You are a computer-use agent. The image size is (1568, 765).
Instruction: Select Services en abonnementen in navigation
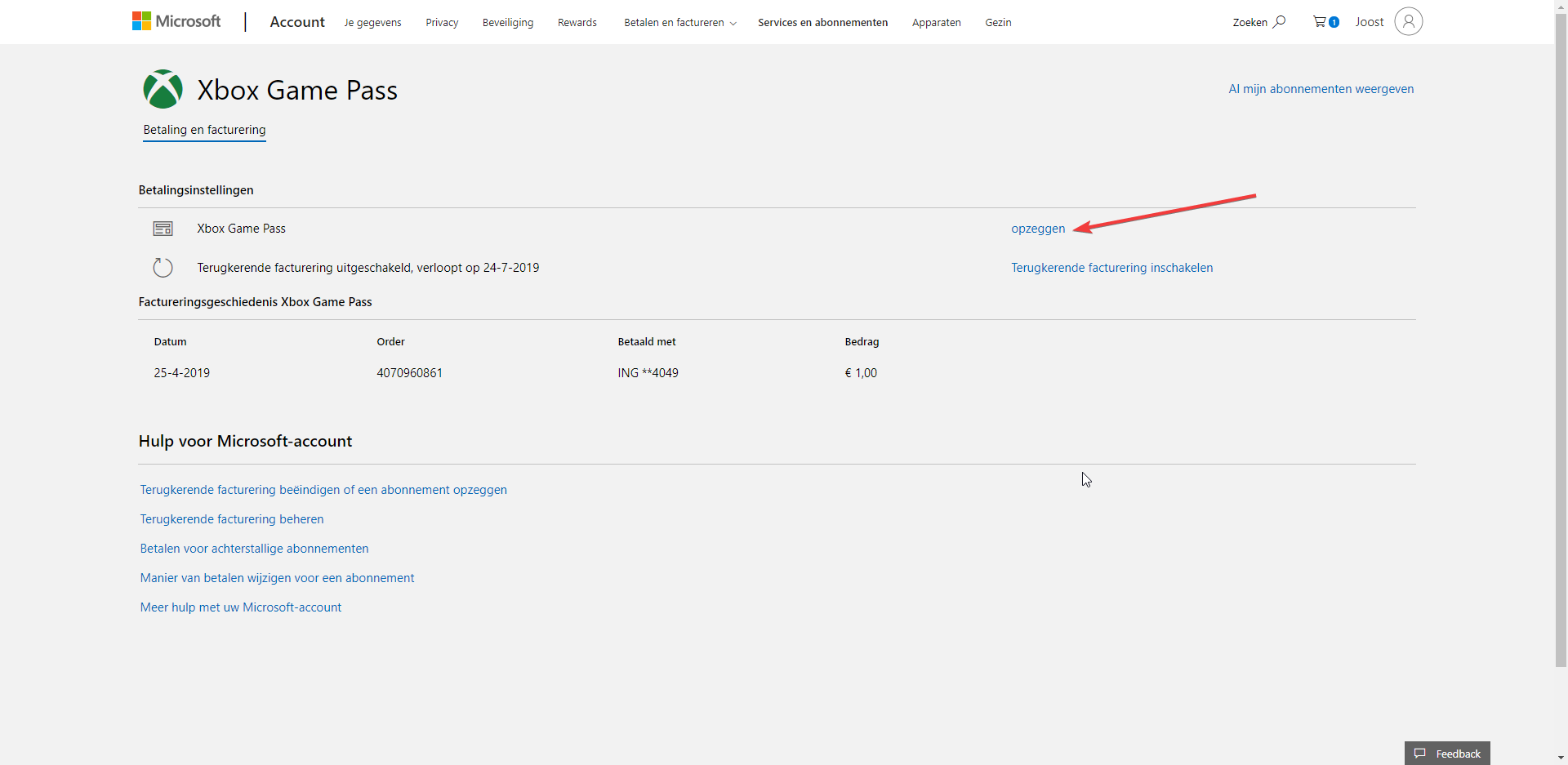822,23
